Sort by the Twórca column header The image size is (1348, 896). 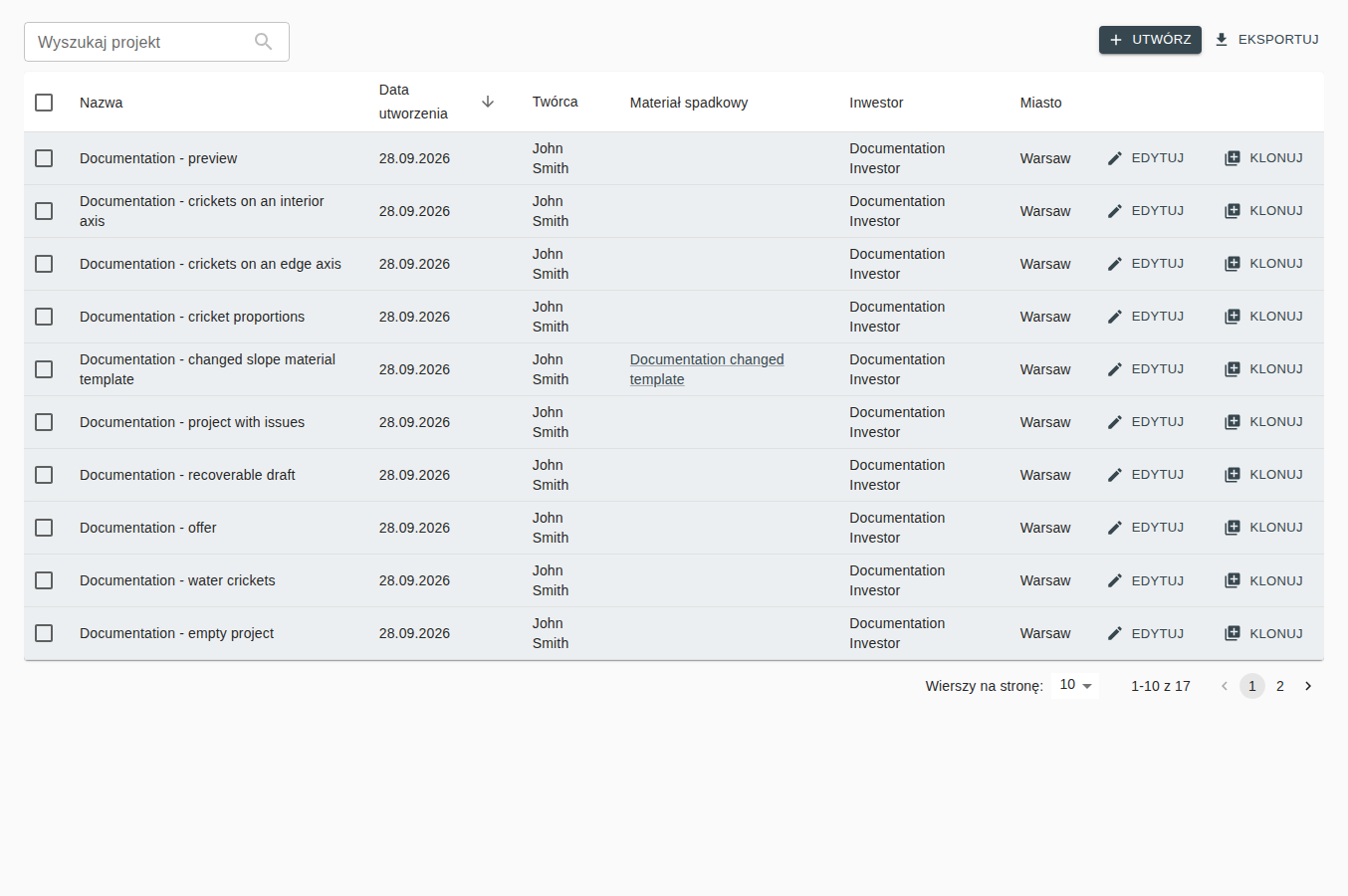pyautogui.click(x=556, y=102)
